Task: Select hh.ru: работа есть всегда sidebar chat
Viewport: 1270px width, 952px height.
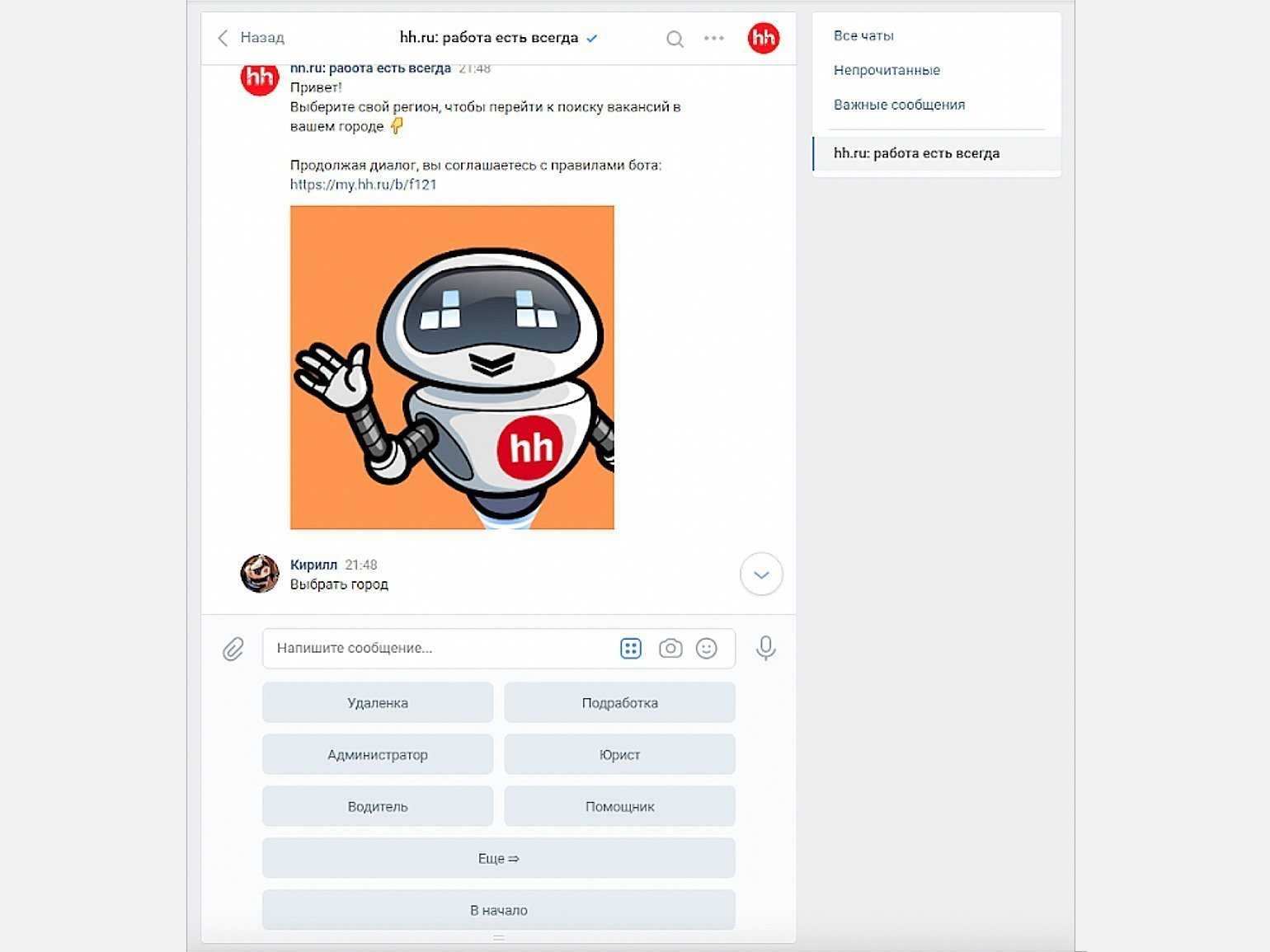Action: [937, 153]
